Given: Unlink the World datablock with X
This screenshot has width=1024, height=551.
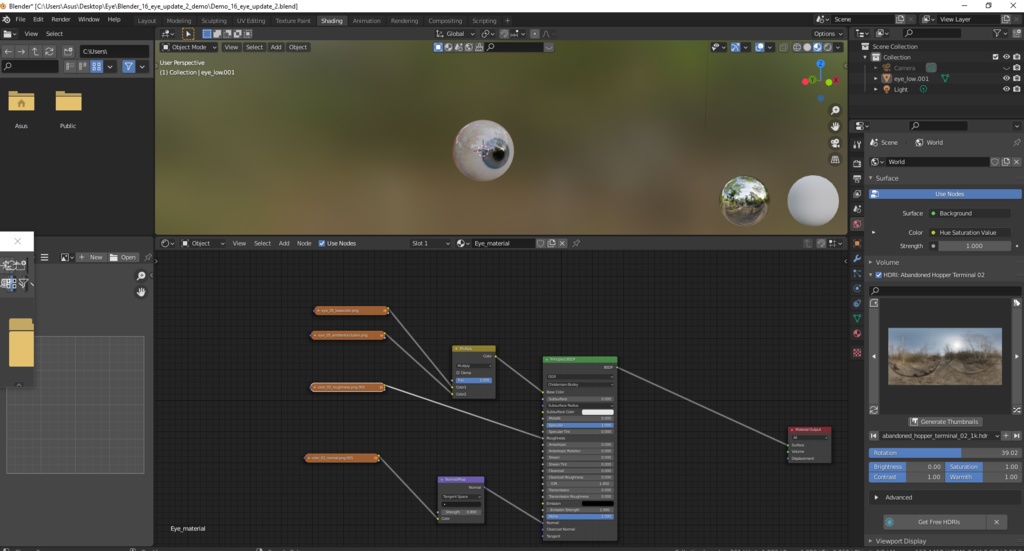Looking at the screenshot, I should (x=1016, y=162).
